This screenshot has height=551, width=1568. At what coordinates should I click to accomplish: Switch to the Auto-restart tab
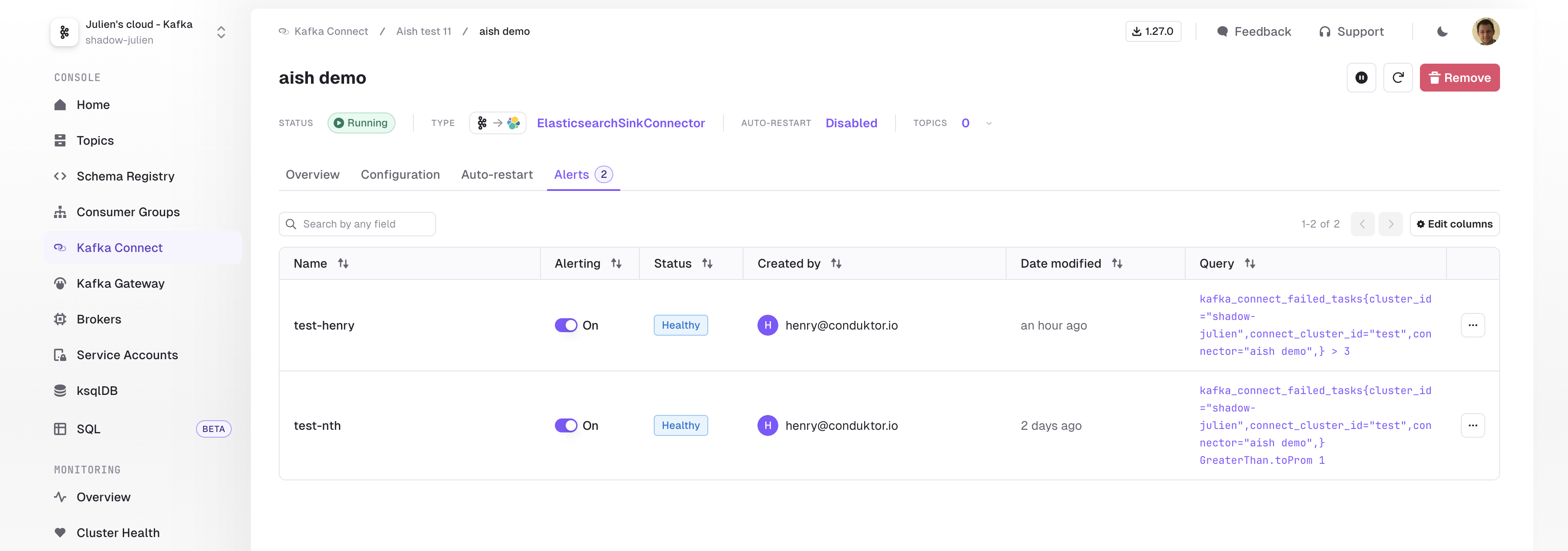point(497,175)
